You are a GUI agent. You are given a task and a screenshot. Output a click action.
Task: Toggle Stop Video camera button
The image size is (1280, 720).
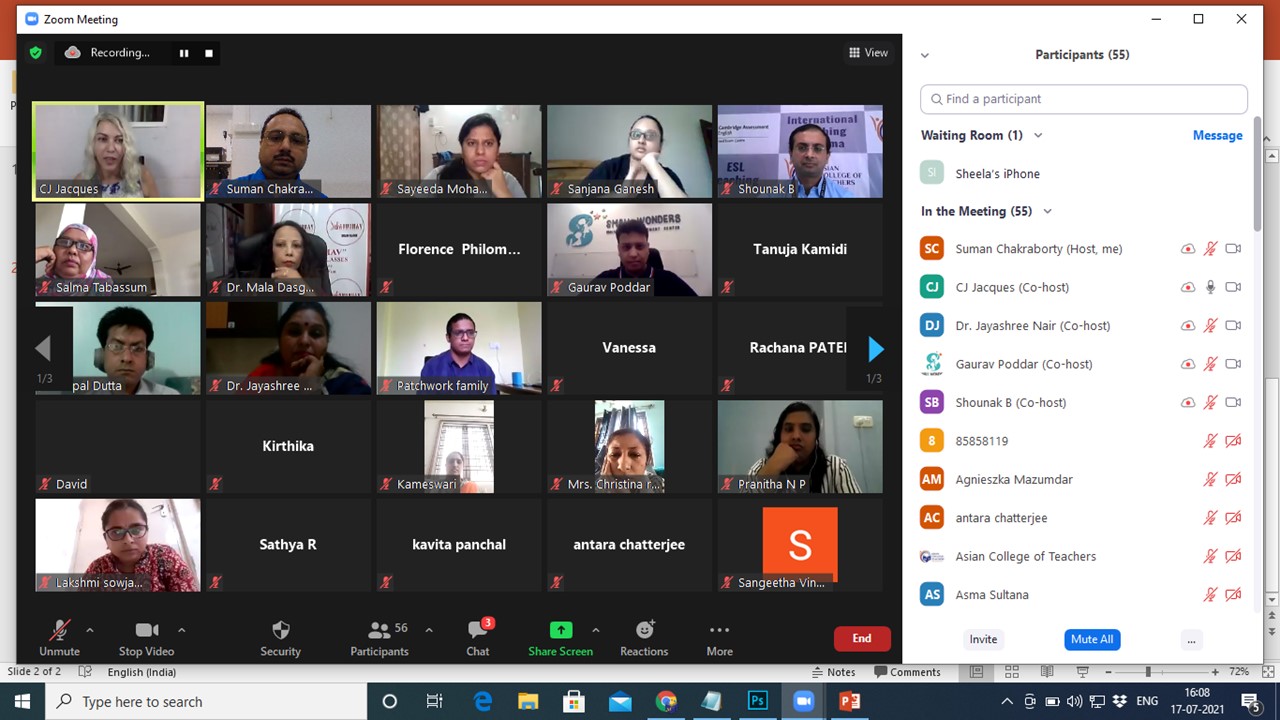146,638
